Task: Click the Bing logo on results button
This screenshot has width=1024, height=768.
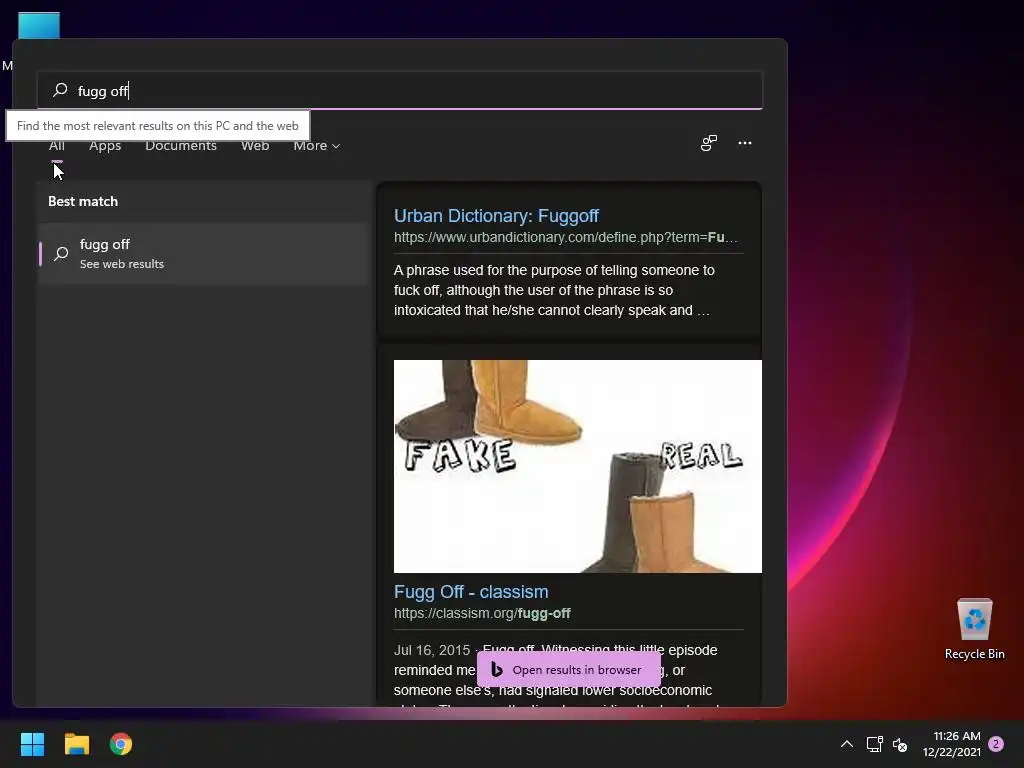Action: (496, 669)
